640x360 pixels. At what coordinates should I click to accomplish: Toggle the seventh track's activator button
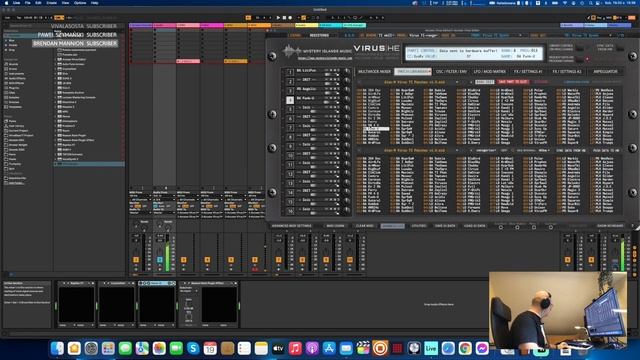(x=278, y=260)
